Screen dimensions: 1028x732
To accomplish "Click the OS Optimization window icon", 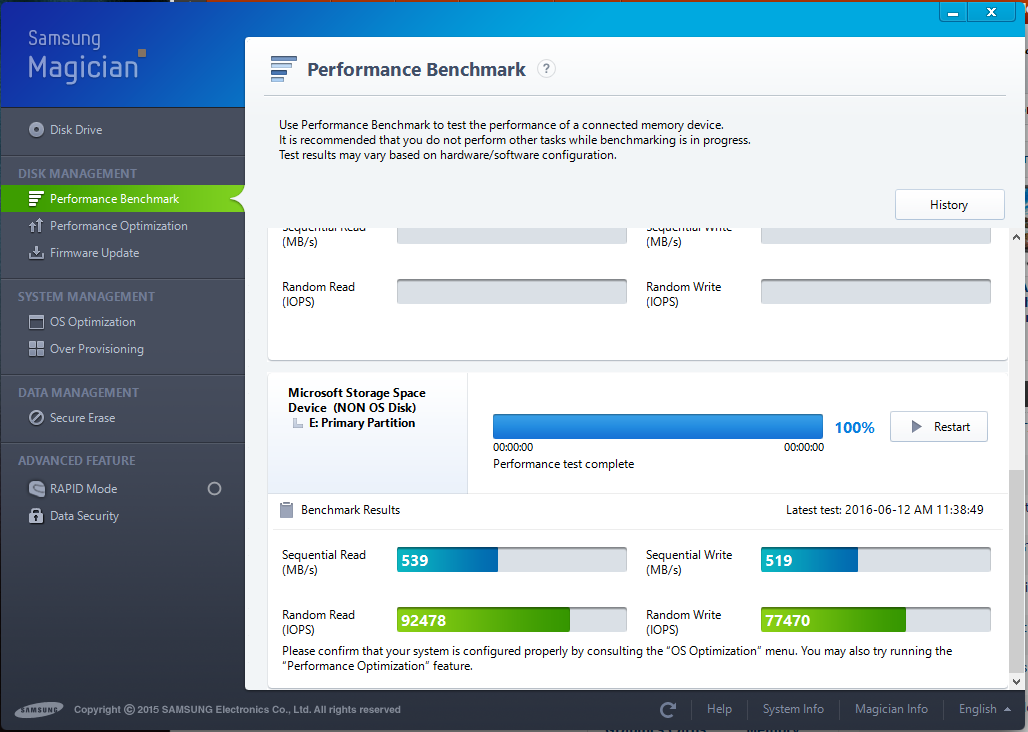I will coord(36,322).
